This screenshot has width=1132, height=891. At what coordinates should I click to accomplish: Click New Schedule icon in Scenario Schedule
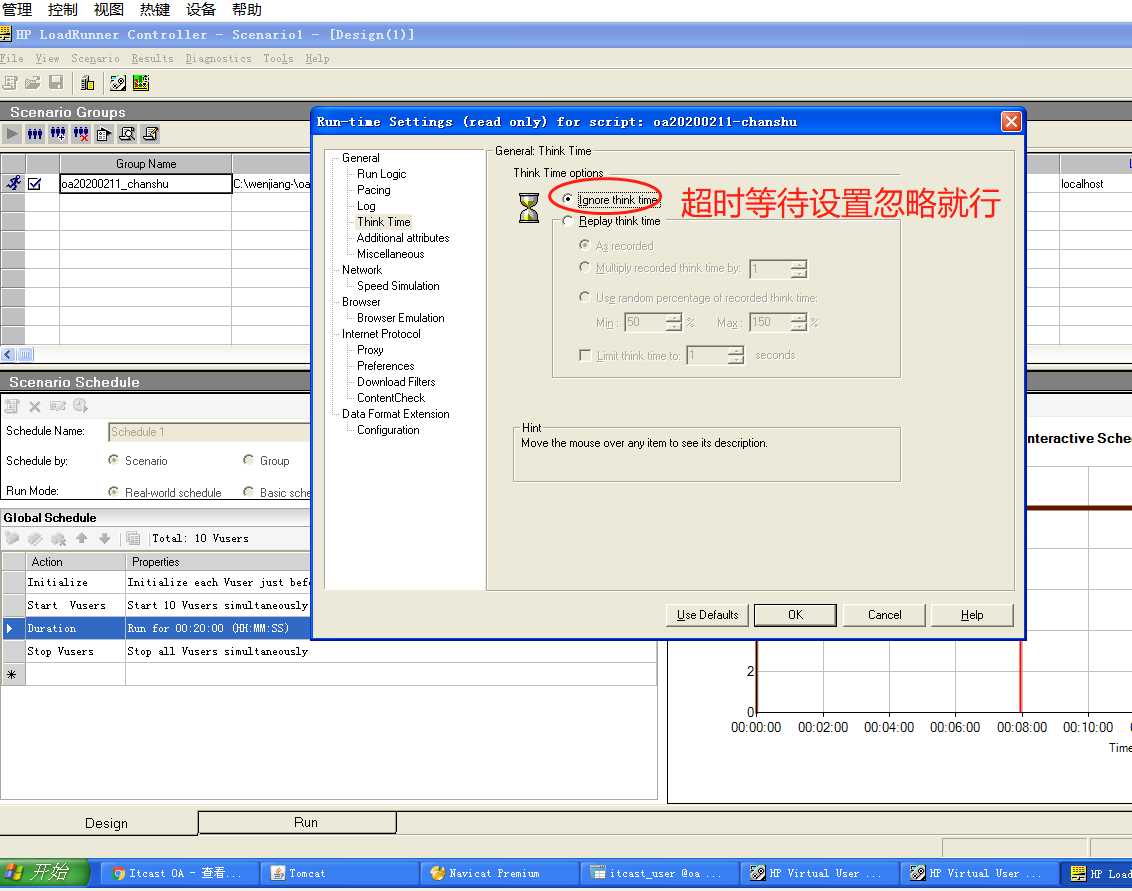click(x=12, y=406)
